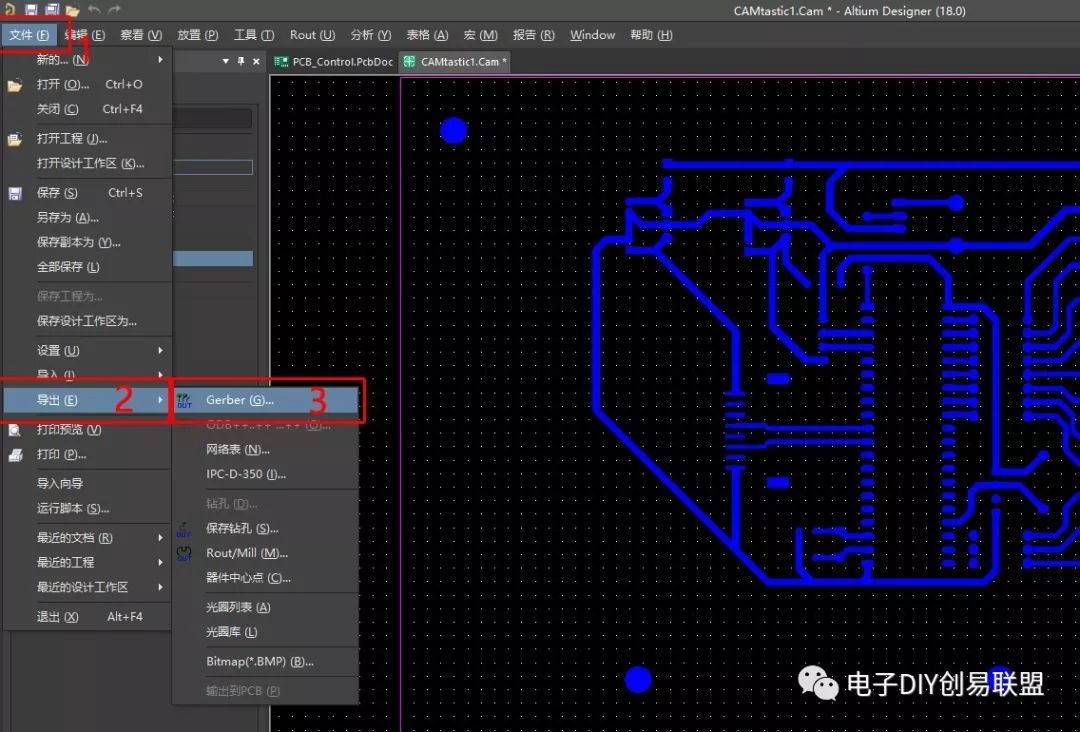Click the print preview icon beside 打印预览

(x=14, y=430)
